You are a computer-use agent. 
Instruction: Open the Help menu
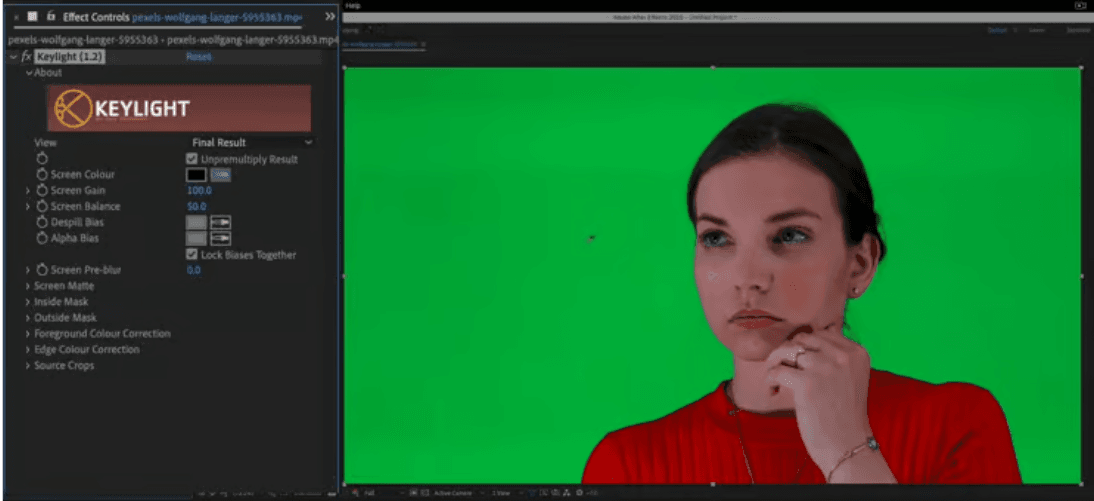point(352,5)
